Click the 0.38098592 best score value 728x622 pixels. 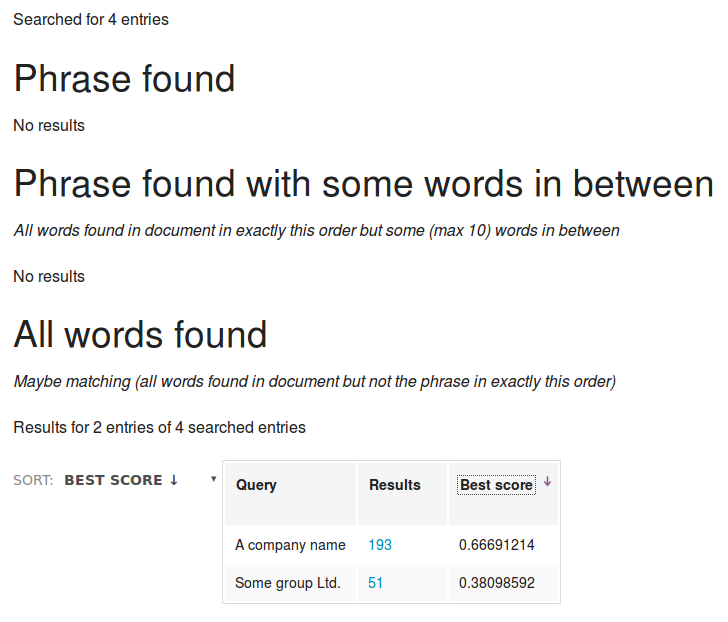point(497,583)
